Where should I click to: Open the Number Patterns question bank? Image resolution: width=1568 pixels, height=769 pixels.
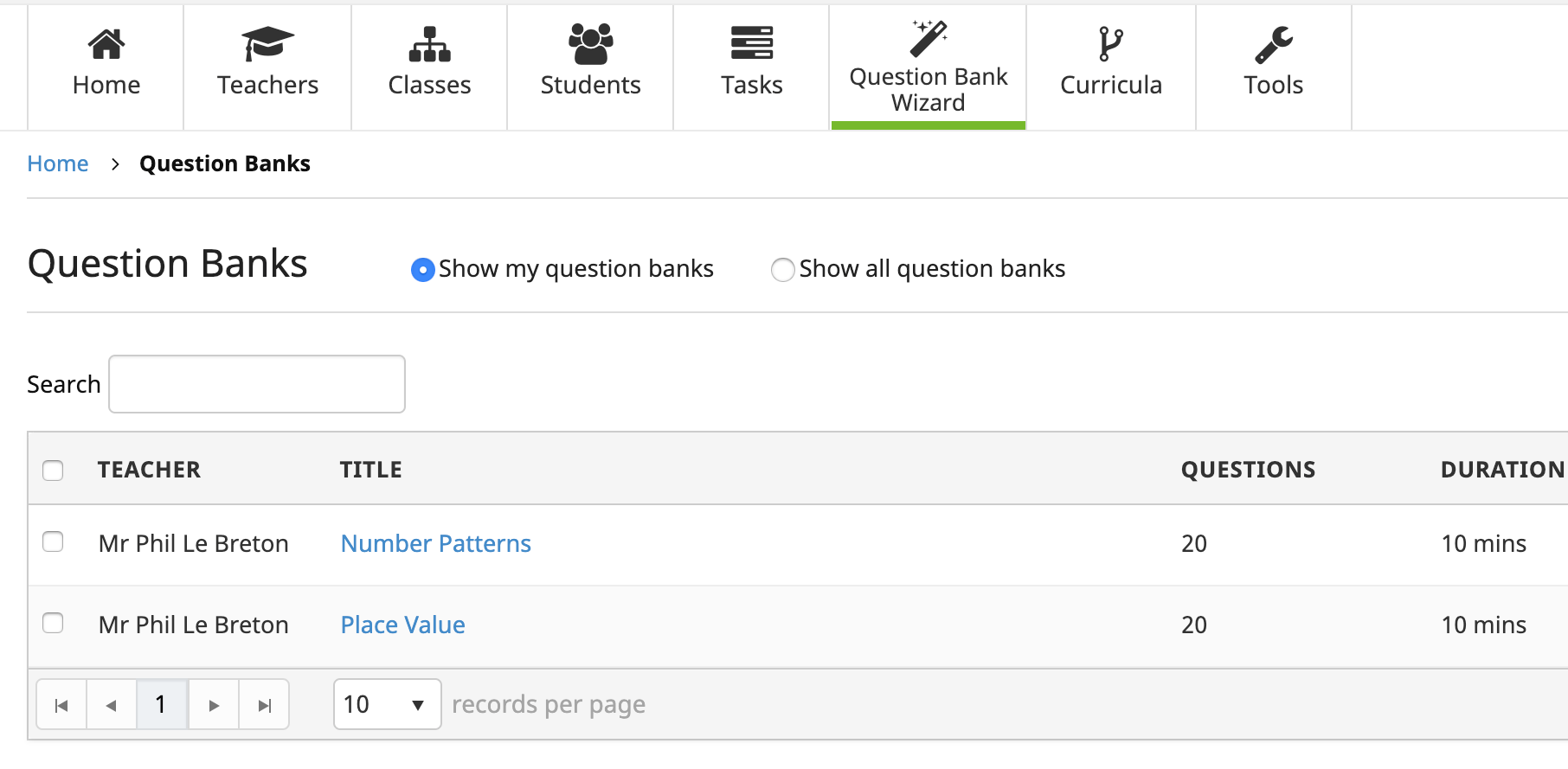click(435, 543)
